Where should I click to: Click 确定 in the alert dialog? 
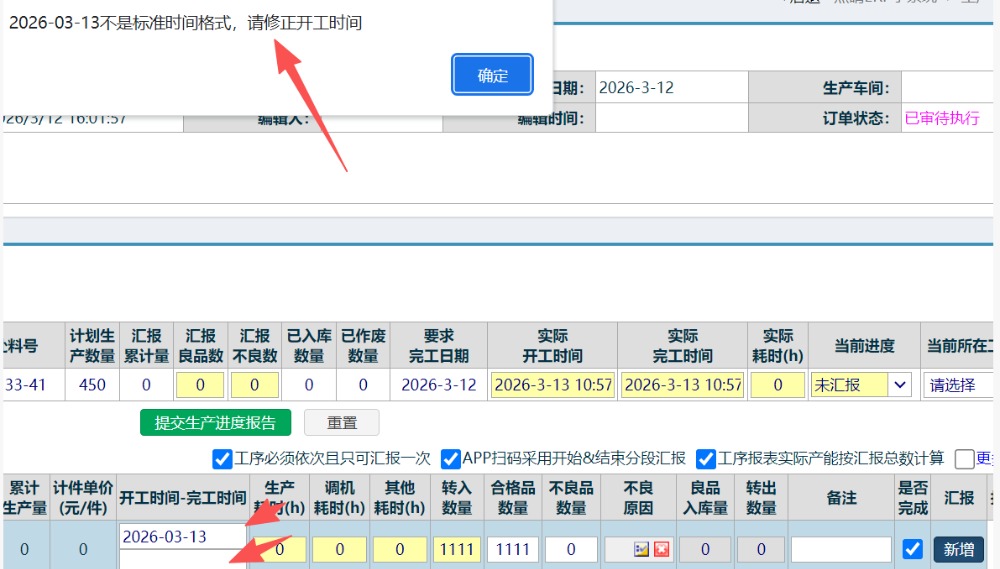(492, 76)
